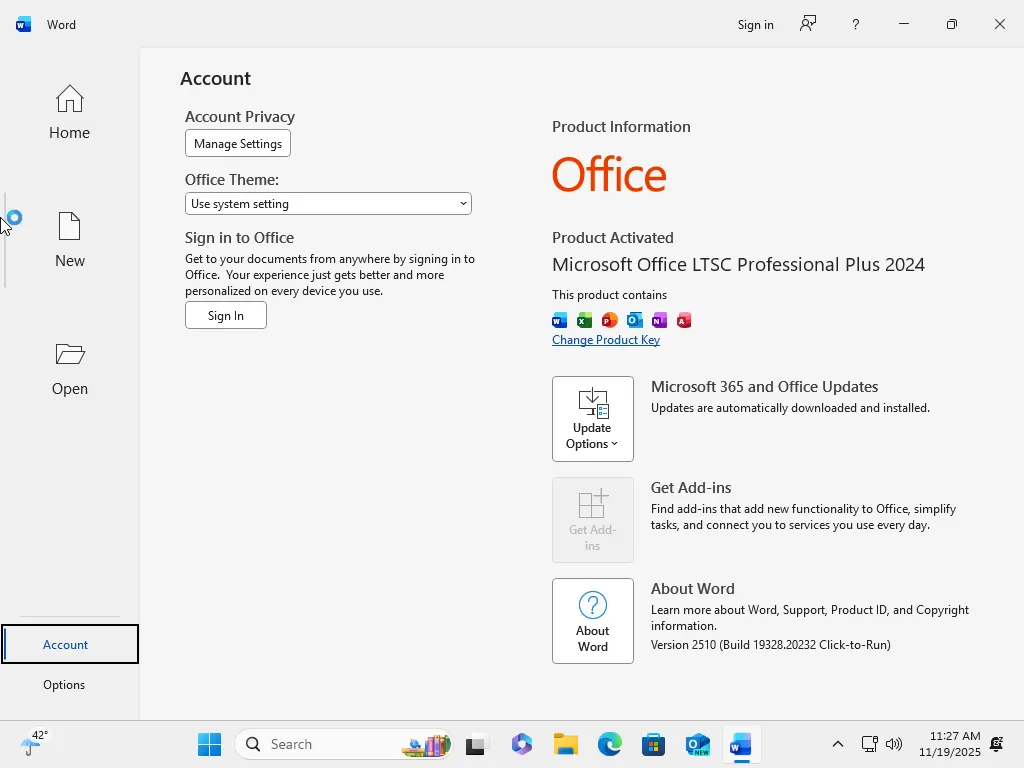Minimize the Word window
The height and width of the screenshot is (768, 1024).
(x=904, y=24)
